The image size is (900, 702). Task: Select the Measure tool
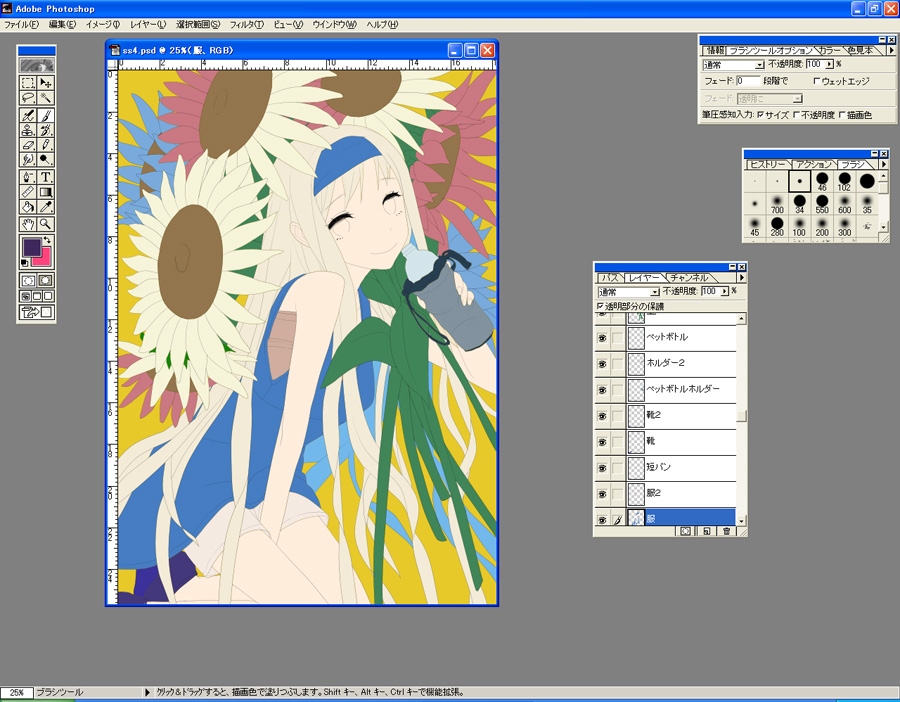pos(28,192)
